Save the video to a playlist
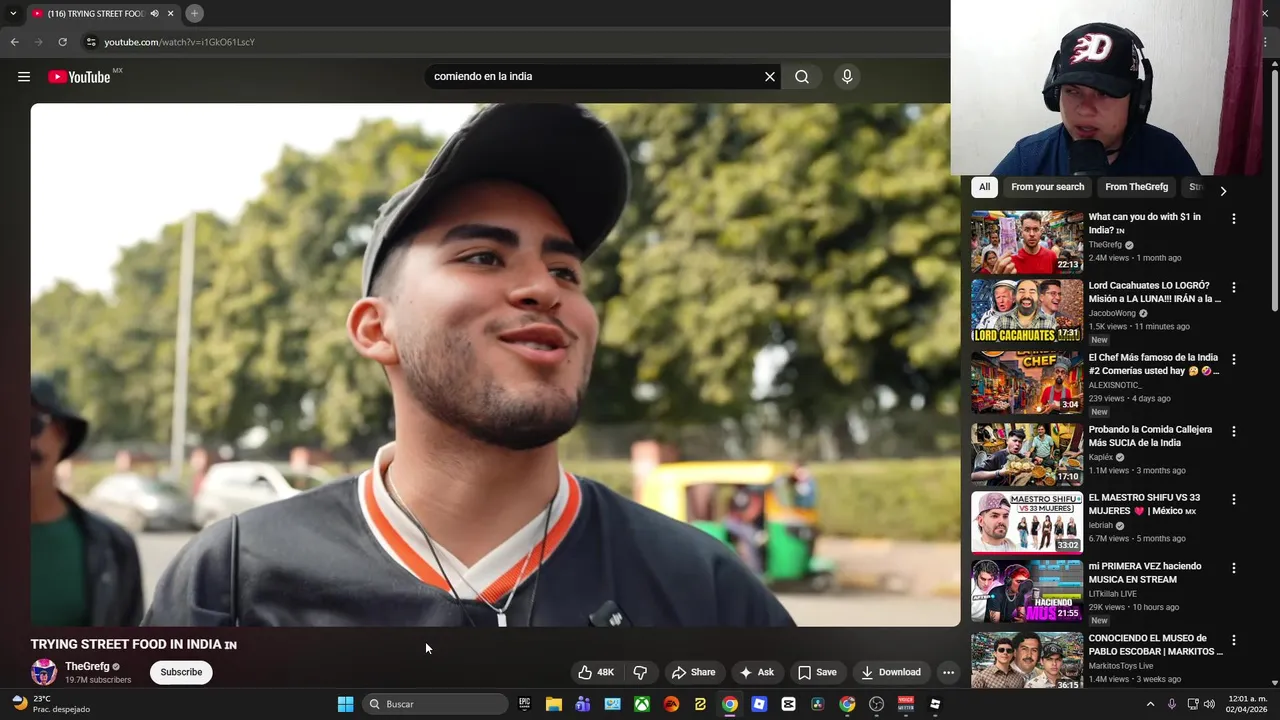 (x=817, y=672)
